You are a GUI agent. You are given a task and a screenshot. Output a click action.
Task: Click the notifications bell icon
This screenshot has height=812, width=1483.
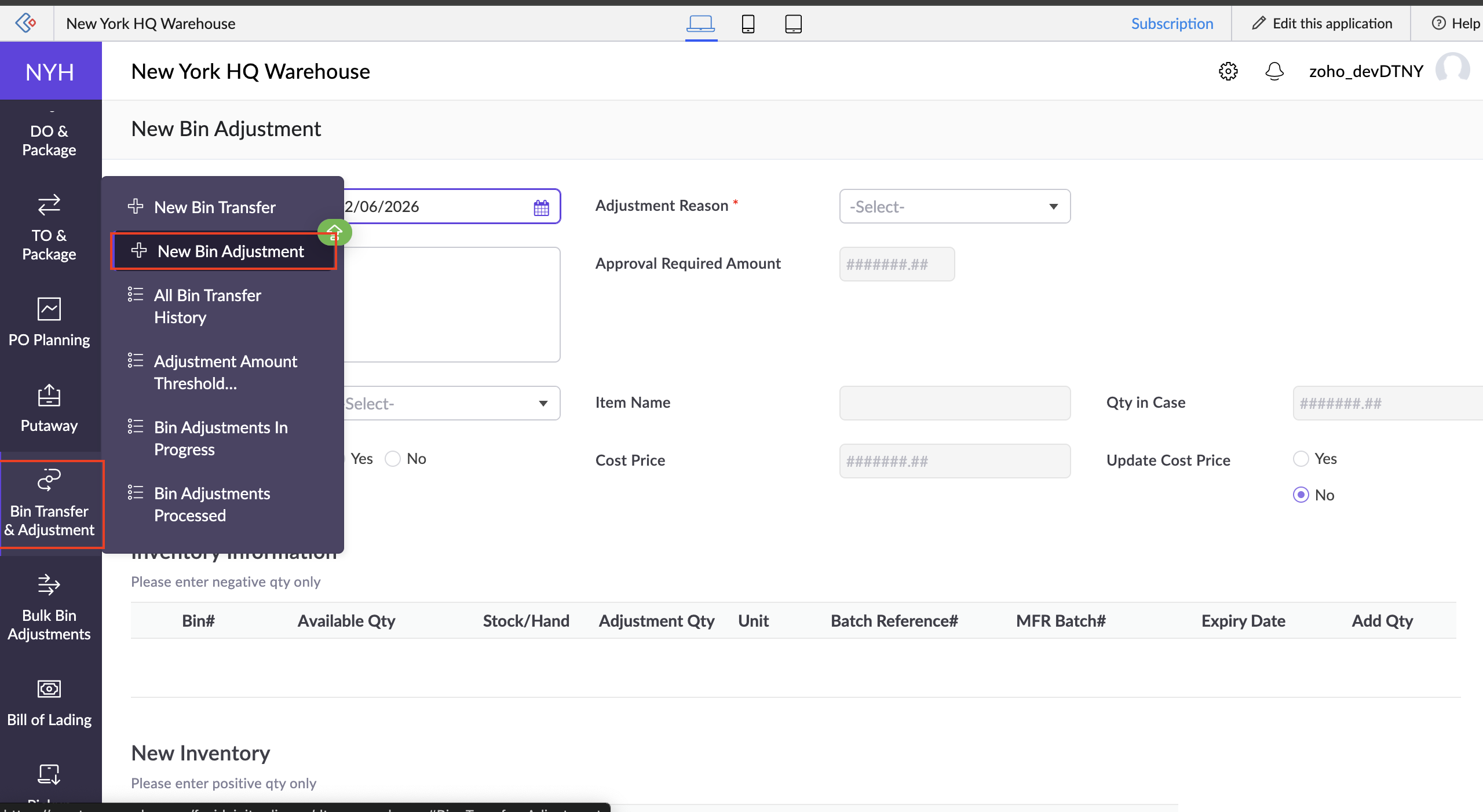pos(1274,71)
